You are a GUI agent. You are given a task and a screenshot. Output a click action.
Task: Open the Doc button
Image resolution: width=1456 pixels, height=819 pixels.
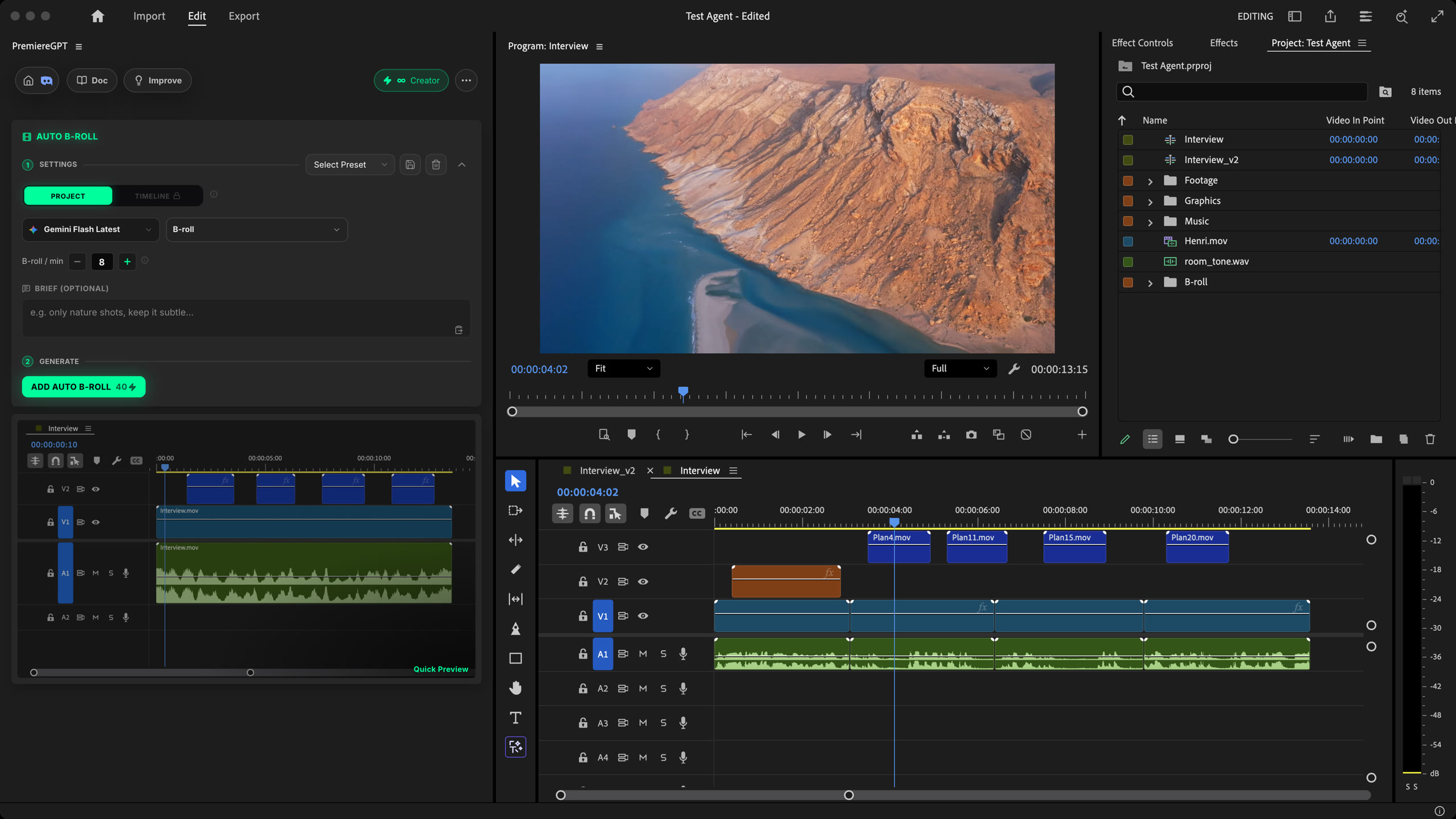click(92, 80)
